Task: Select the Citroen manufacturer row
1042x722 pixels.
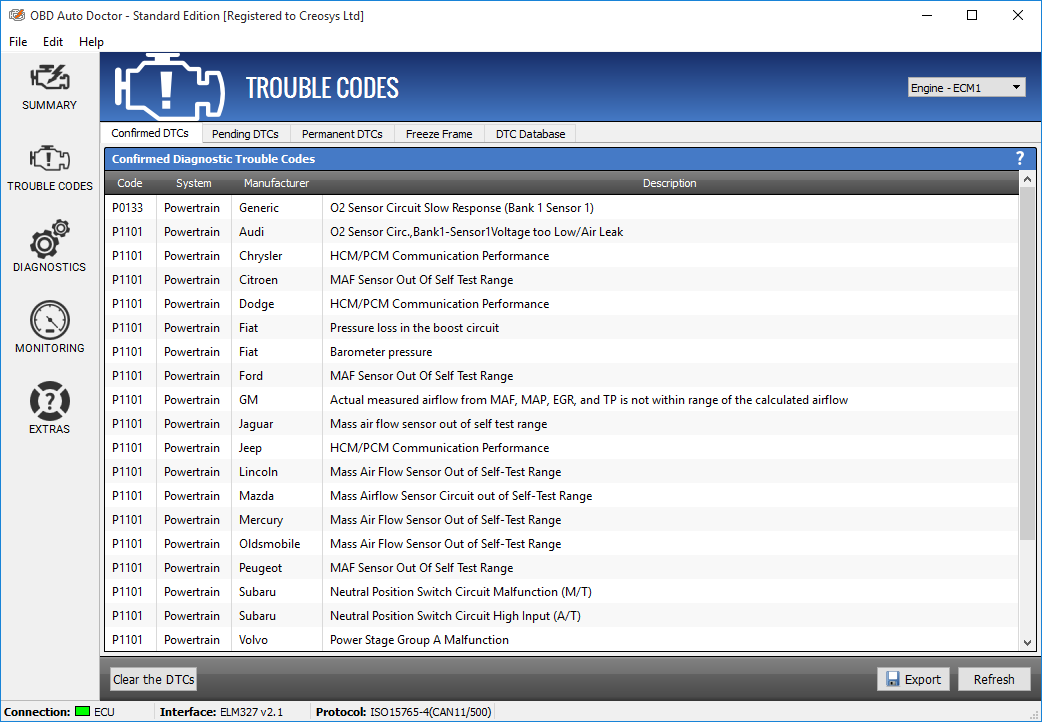Action: [562, 279]
